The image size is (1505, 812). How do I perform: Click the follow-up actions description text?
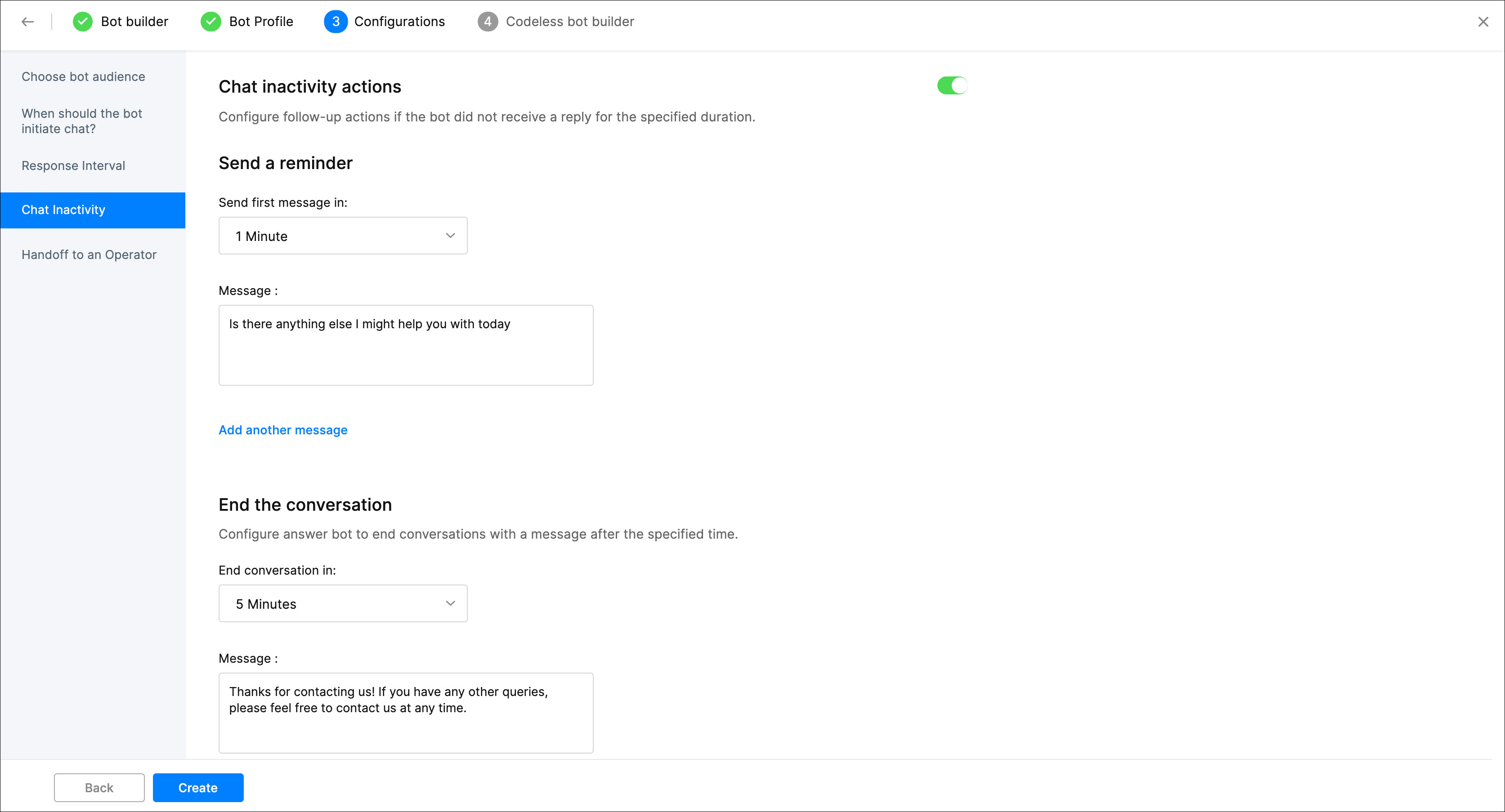tap(487, 117)
